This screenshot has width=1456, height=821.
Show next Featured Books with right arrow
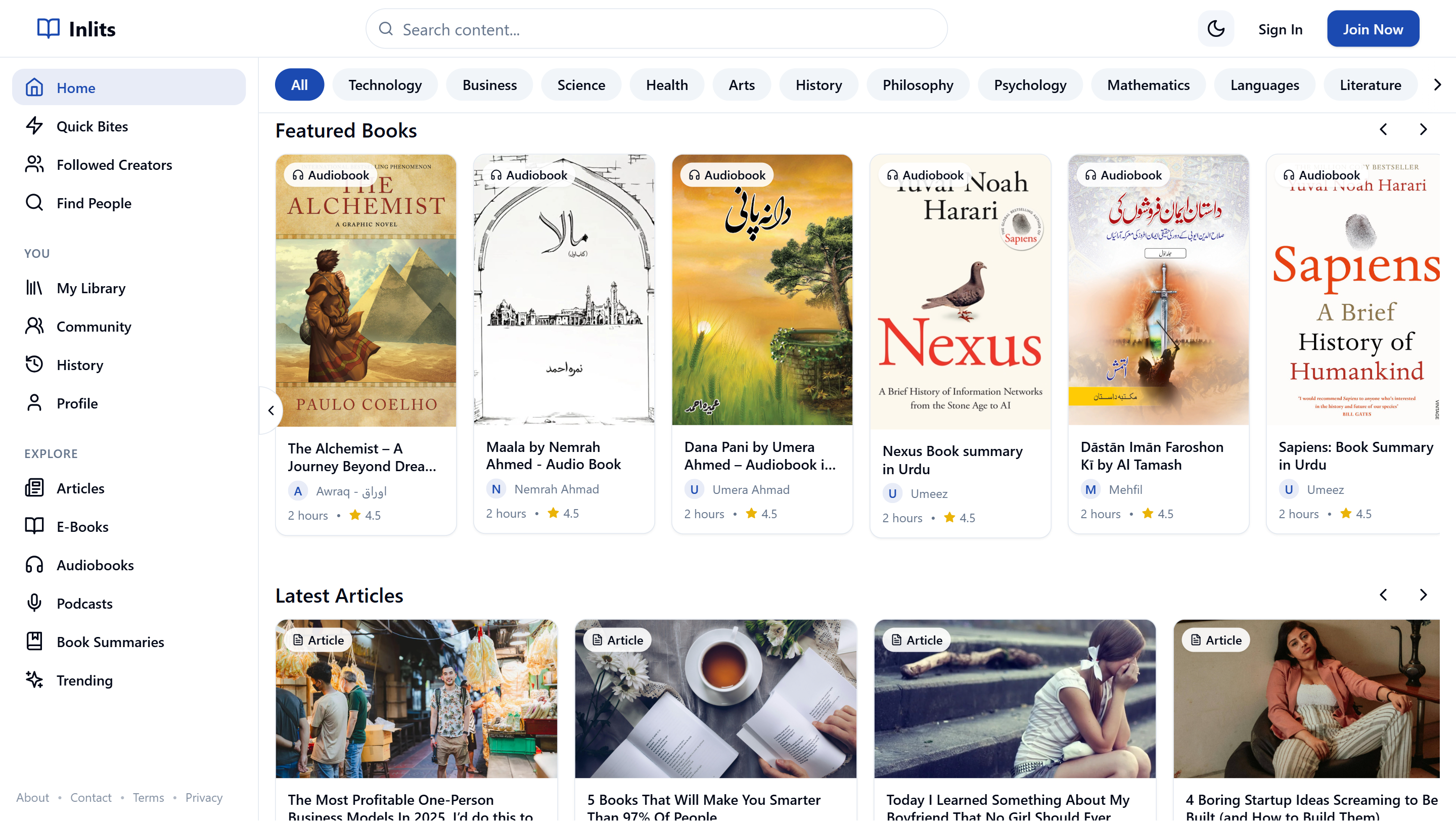(1423, 130)
